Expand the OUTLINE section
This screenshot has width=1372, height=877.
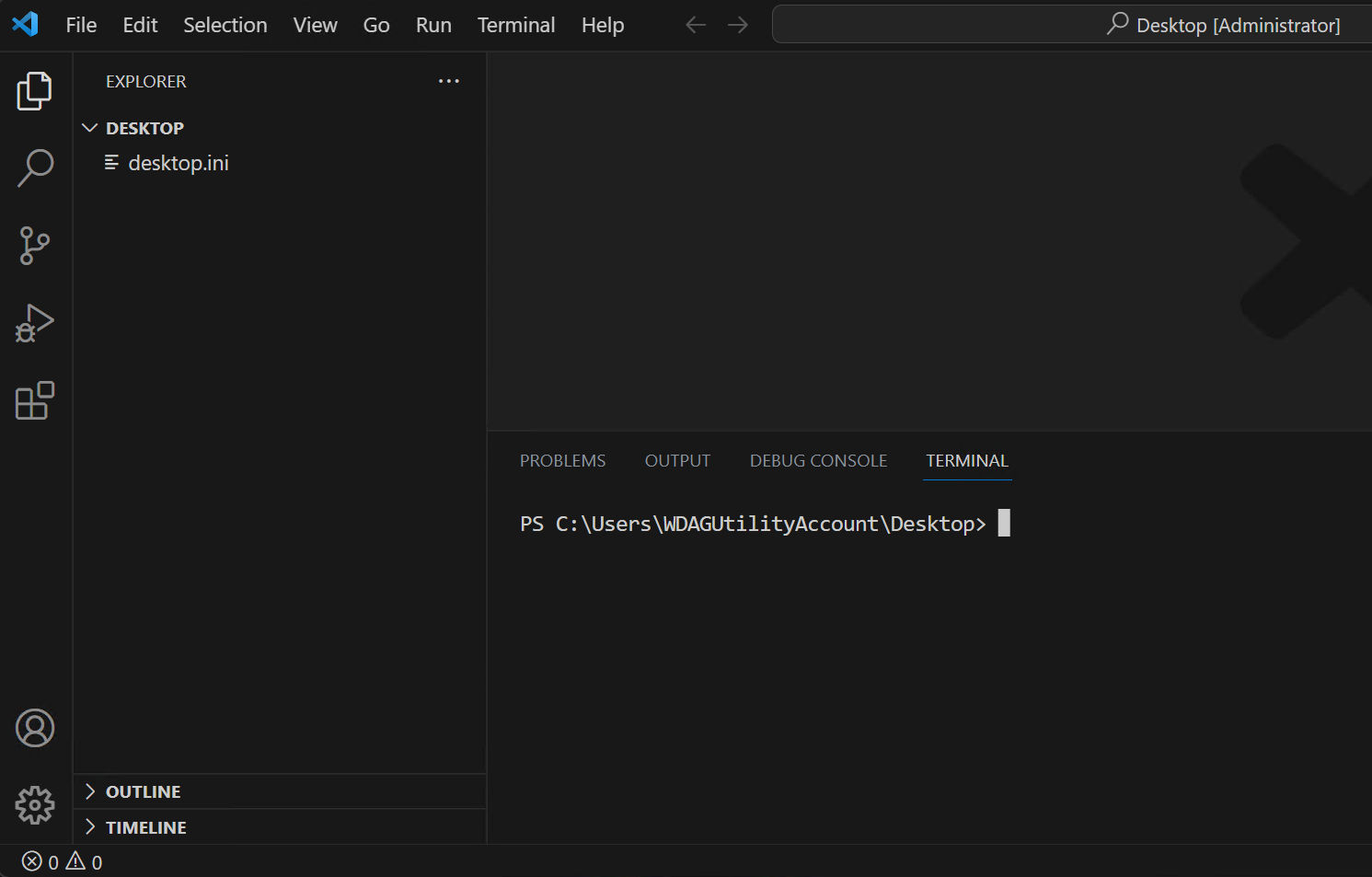(x=143, y=791)
